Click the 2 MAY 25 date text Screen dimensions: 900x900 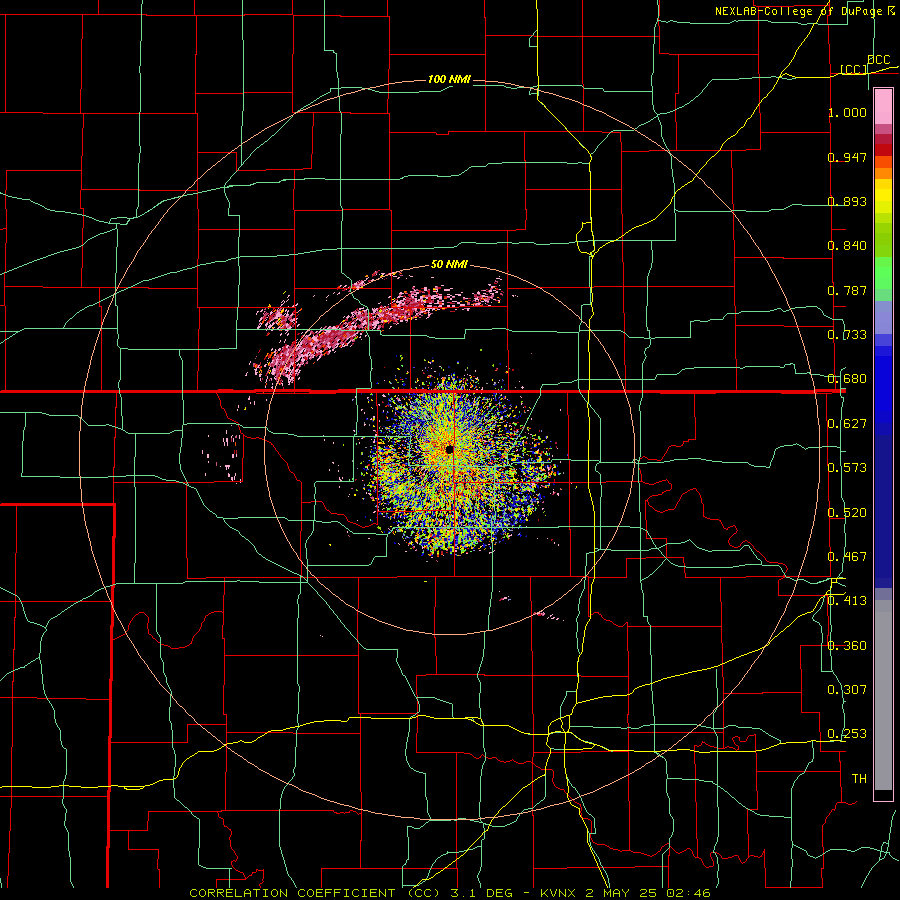pyautogui.click(x=622, y=893)
